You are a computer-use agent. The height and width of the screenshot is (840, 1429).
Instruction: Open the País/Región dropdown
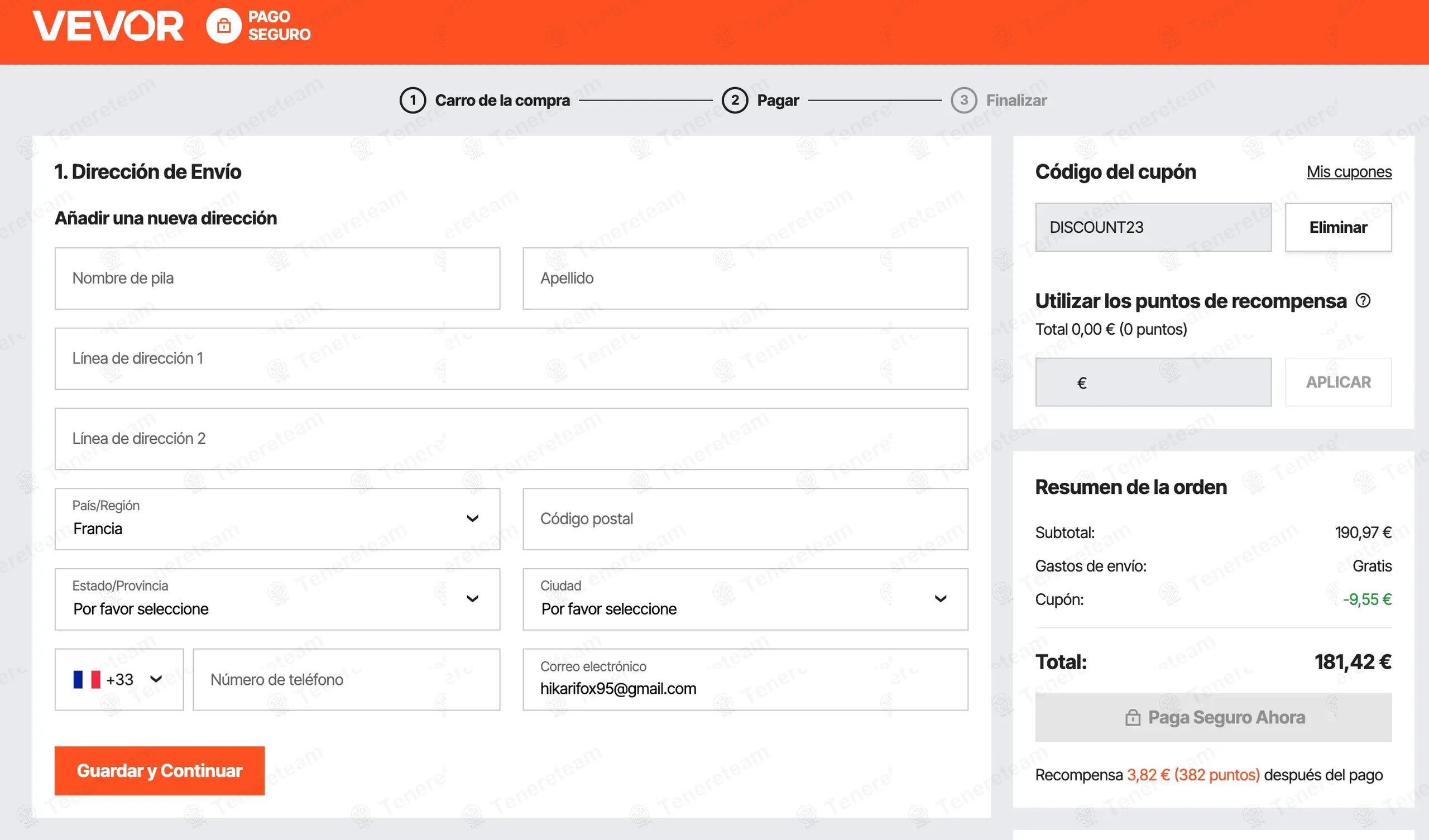tap(277, 519)
